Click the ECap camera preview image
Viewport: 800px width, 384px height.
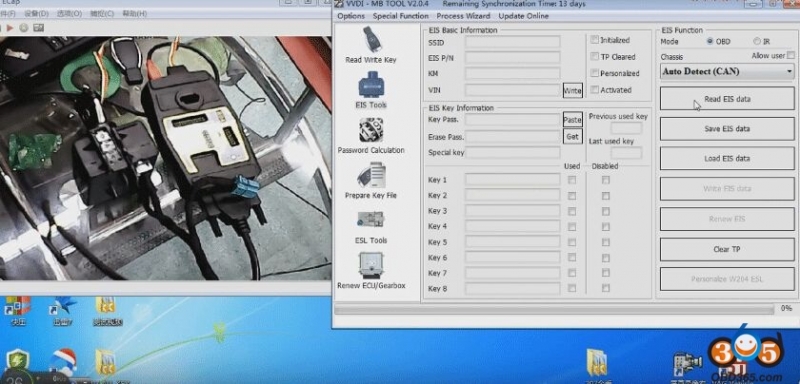pyautogui.click(x=165, y=158)
